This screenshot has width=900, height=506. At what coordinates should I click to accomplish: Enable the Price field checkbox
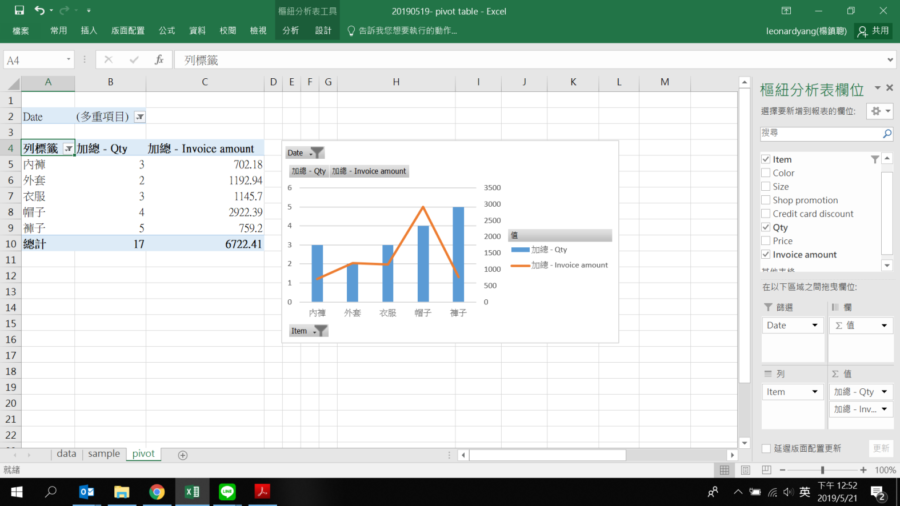click(x=766, y=241)
